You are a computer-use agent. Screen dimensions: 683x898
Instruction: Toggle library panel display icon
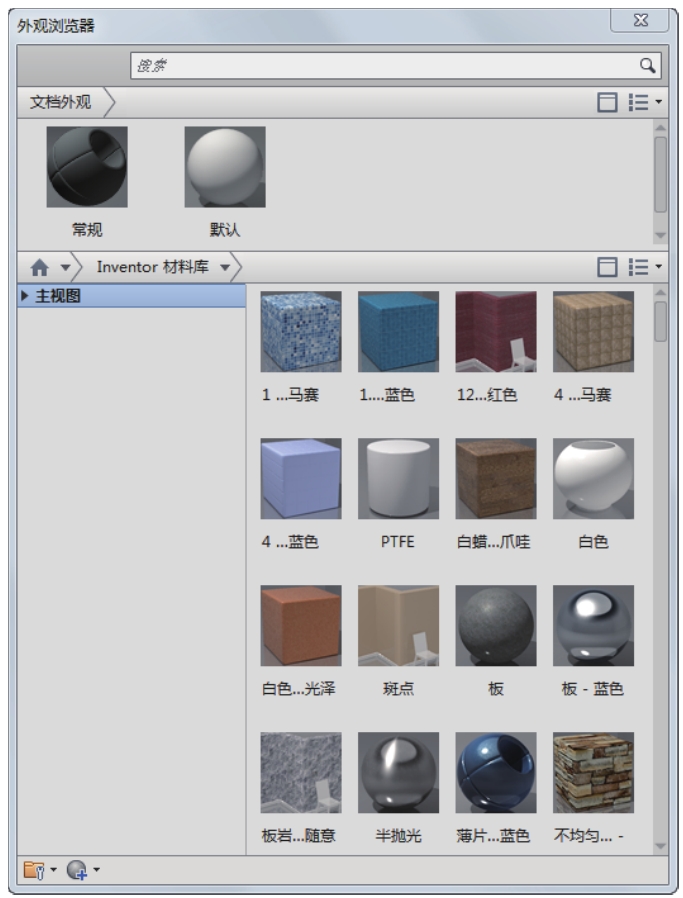pyautogui.click(x=607, y=267)
